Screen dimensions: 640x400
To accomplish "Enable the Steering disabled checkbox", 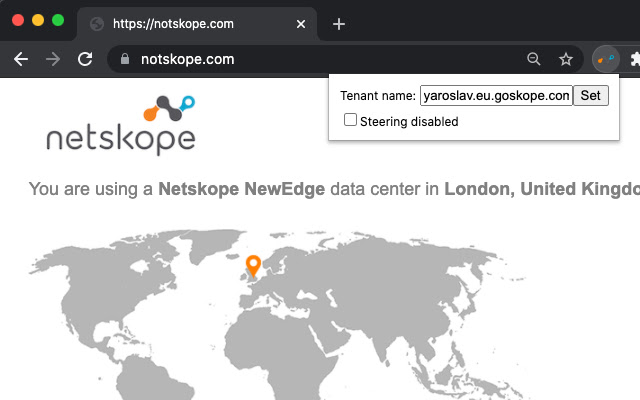I will click(x=350, y=120).
